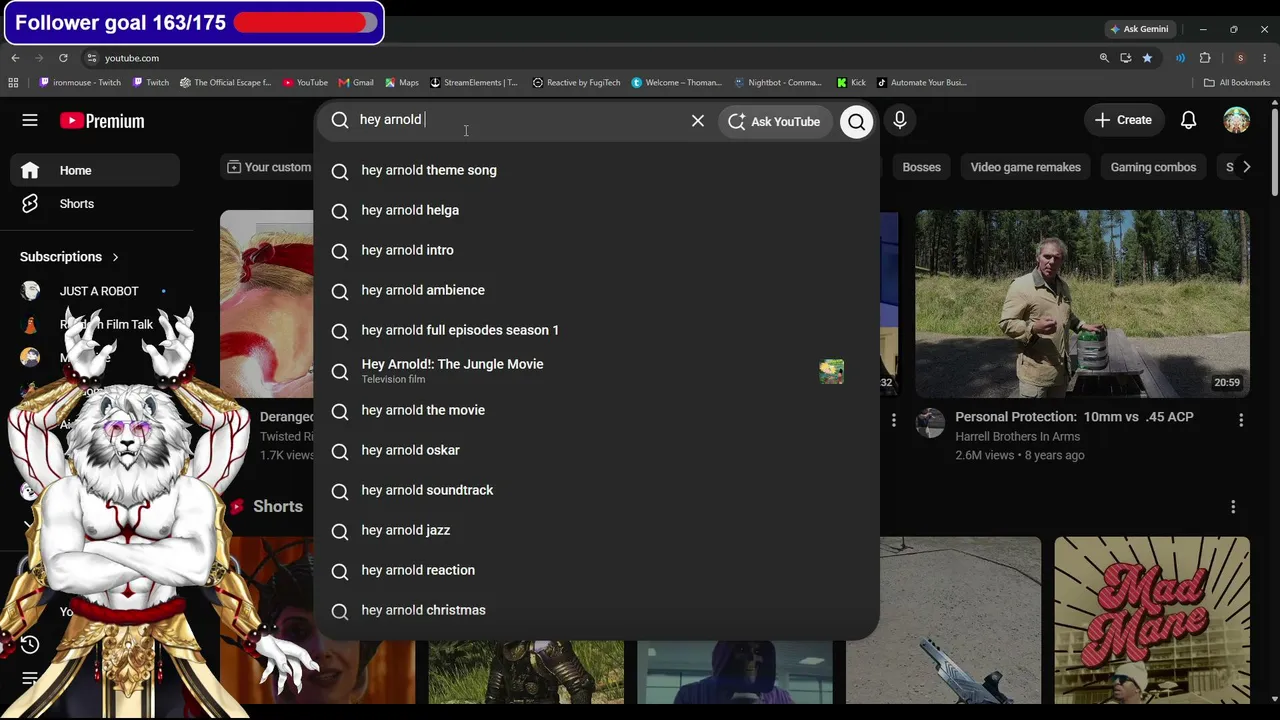Image resolution: width=1280 pixels, height=720 pixels.
Task: Select the "hey arnold the movie" suggestion
Action: coord(596,410)
